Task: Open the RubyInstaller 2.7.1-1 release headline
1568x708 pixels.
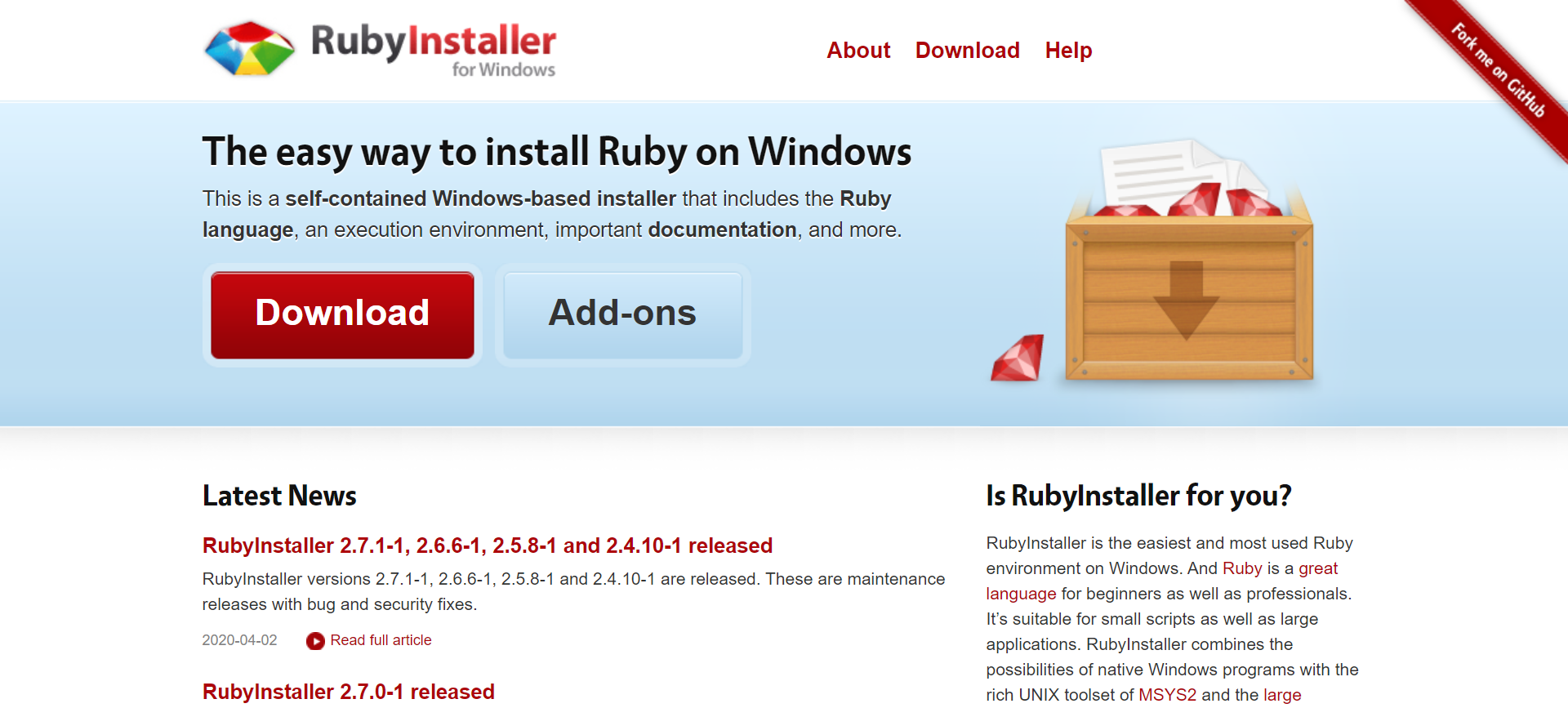Action: click(488, 545)
